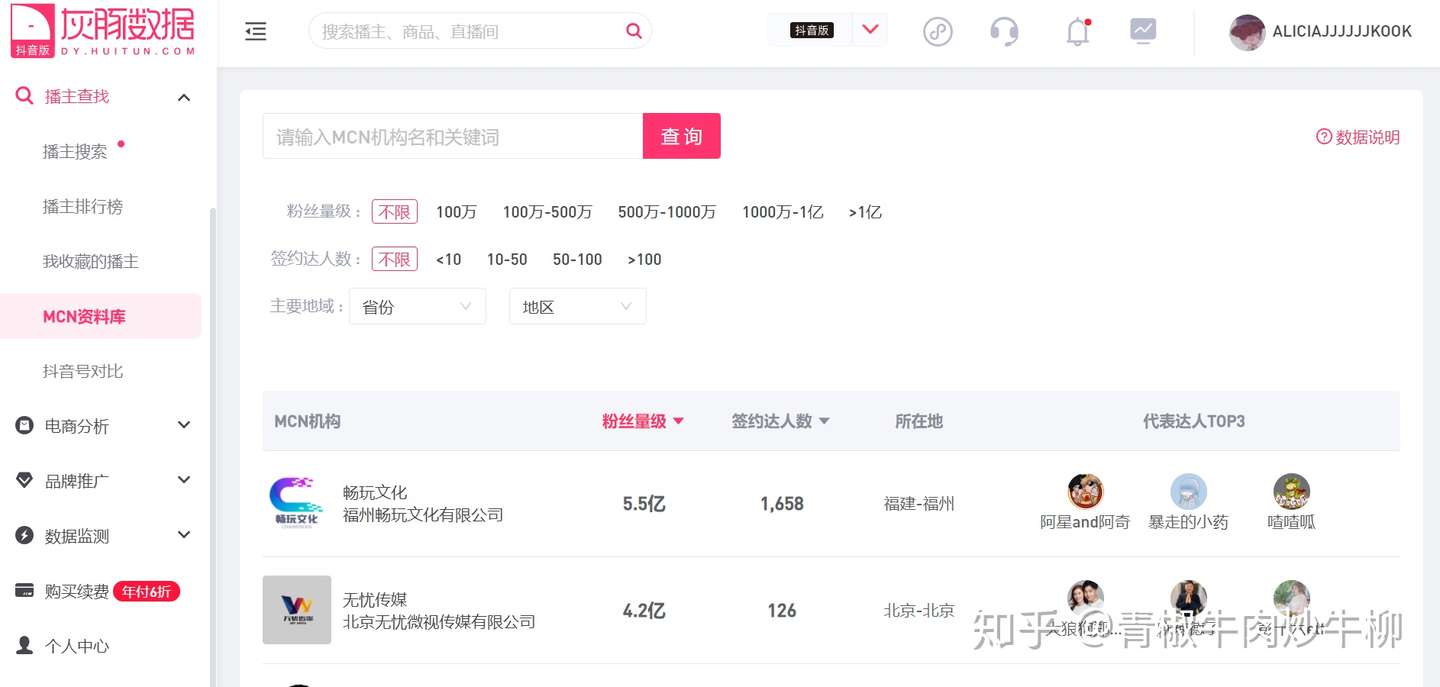
Task: Open 个人中心 menu item
Action: pos(77,646)
